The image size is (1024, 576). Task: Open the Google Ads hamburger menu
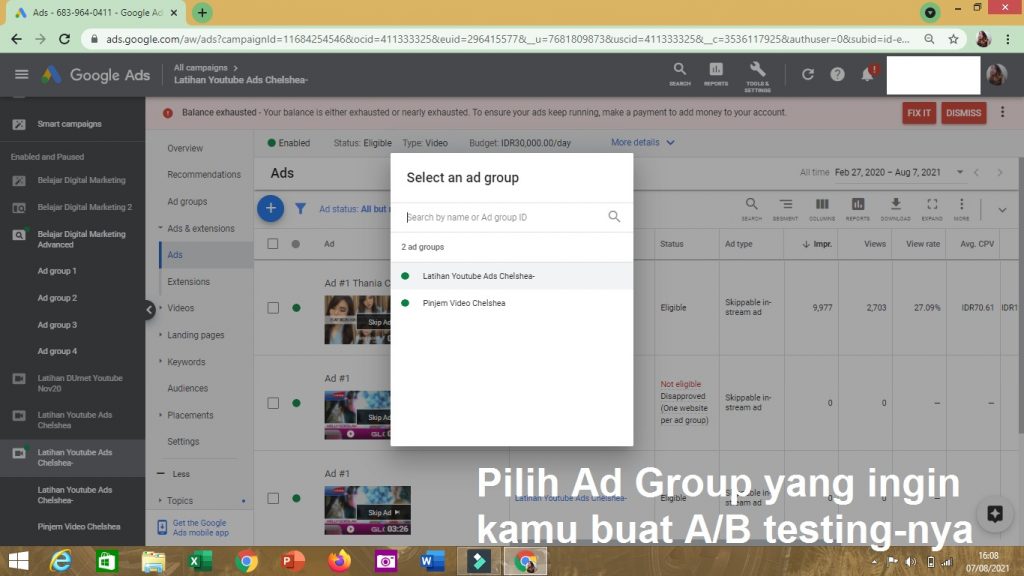[21, 75]
